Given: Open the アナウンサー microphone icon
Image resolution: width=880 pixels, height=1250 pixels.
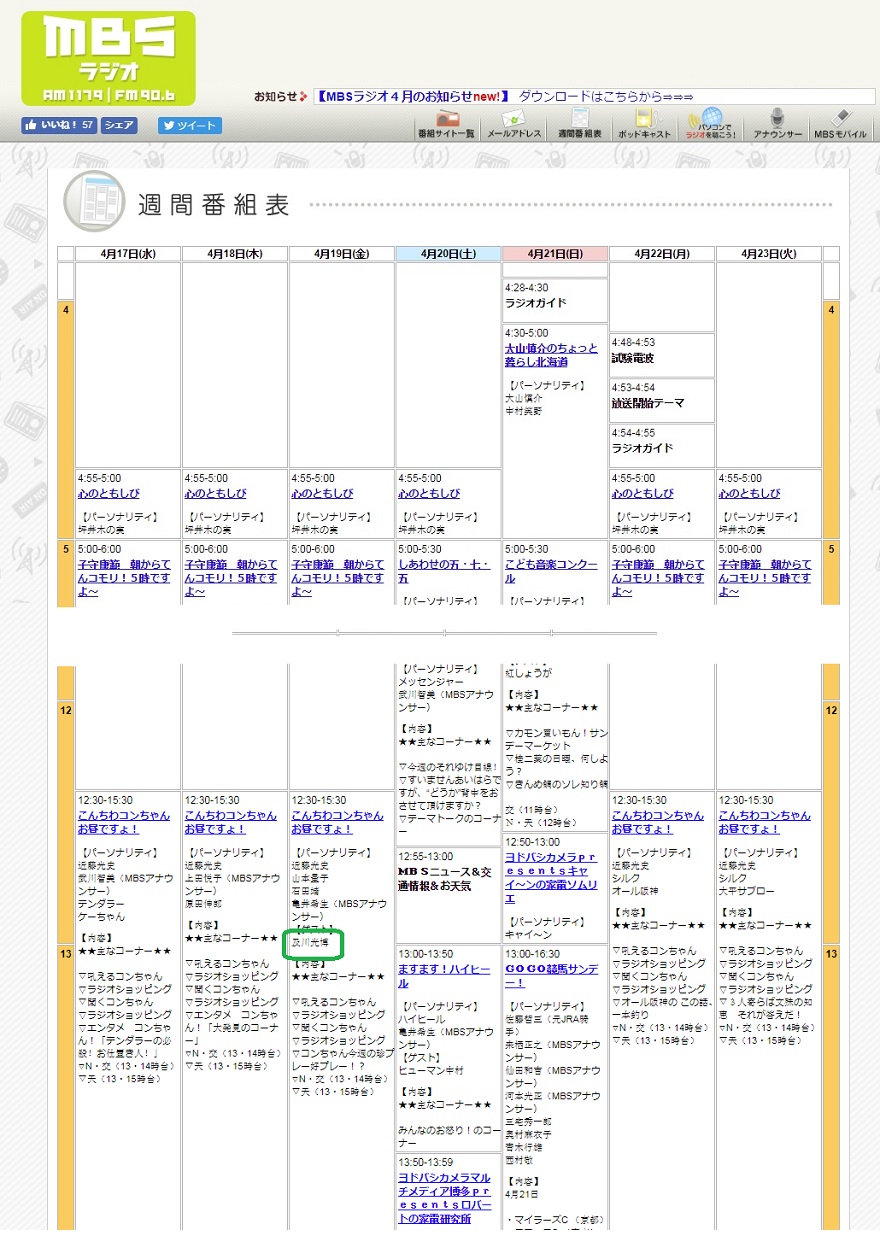Looking at the screenshot, I should (777, 124).
